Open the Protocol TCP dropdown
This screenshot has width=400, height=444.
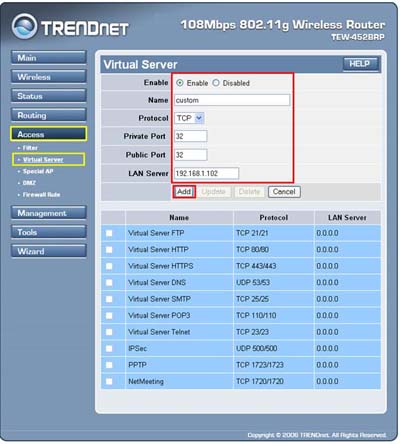click(189, 118)
